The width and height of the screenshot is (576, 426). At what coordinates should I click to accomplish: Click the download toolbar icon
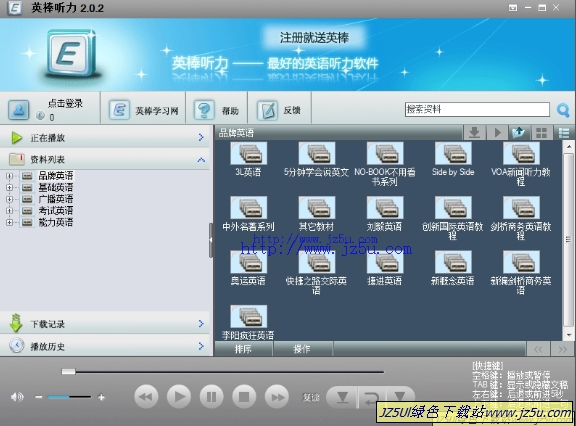[x=475, y=133]
